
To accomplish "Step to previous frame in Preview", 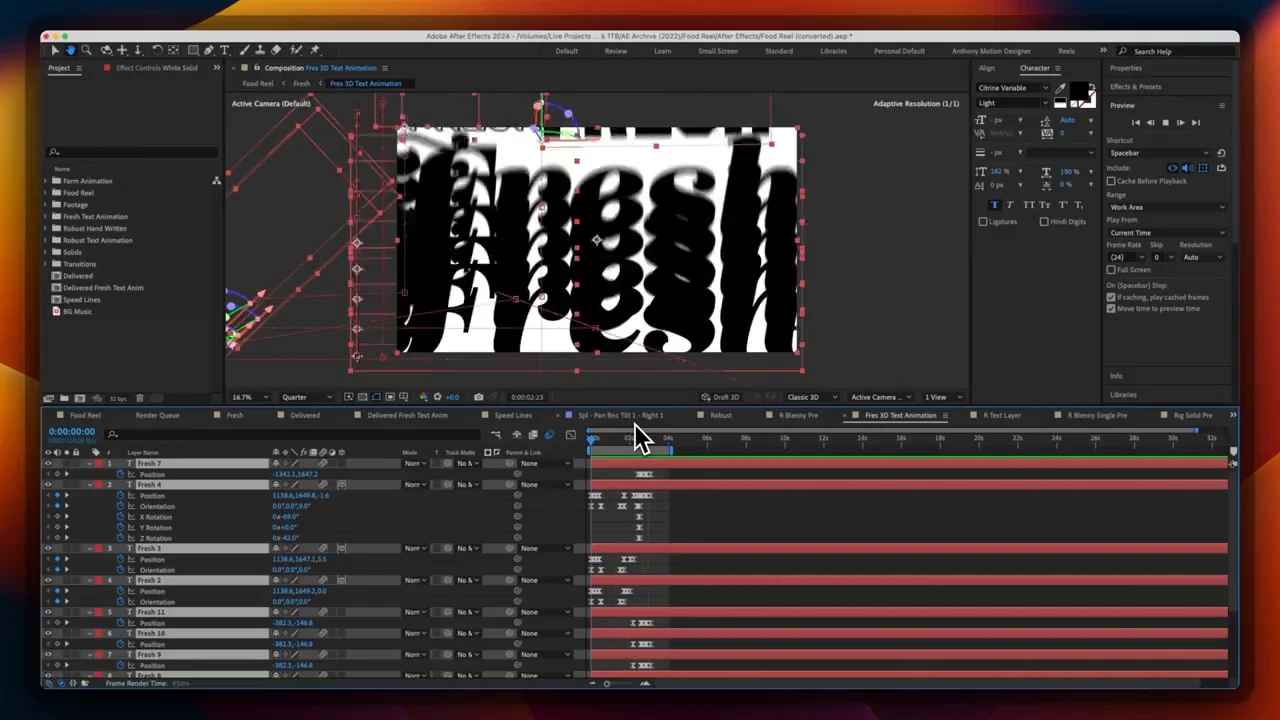I will coord(1150,122).
